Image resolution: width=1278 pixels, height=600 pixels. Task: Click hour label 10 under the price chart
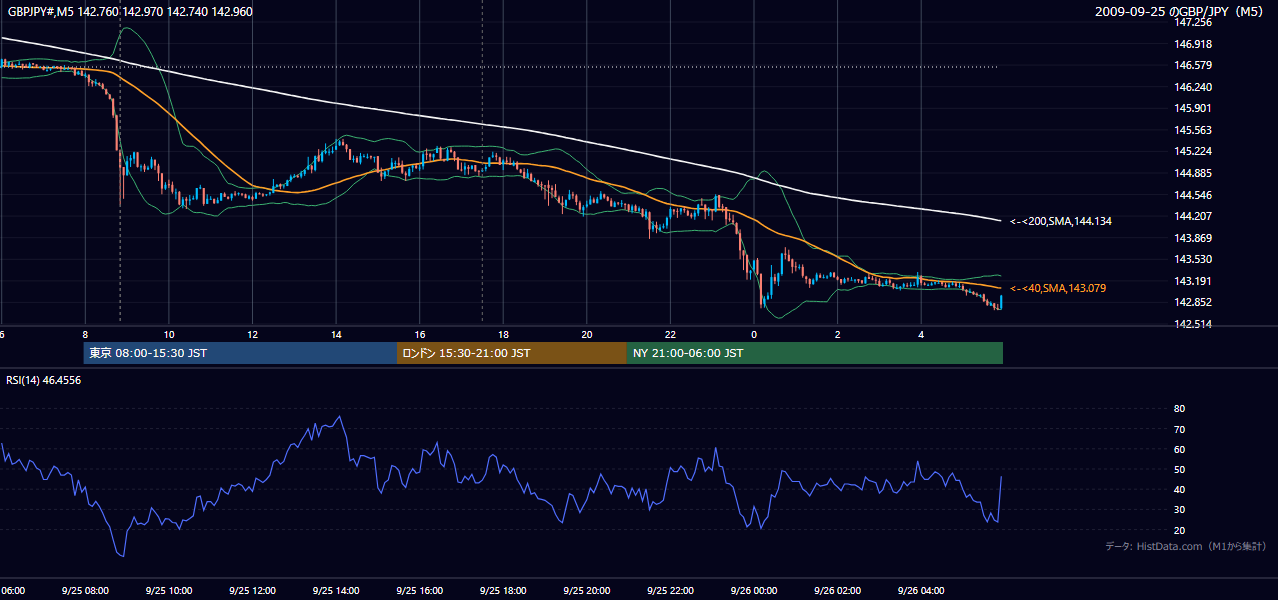[169, 334]
